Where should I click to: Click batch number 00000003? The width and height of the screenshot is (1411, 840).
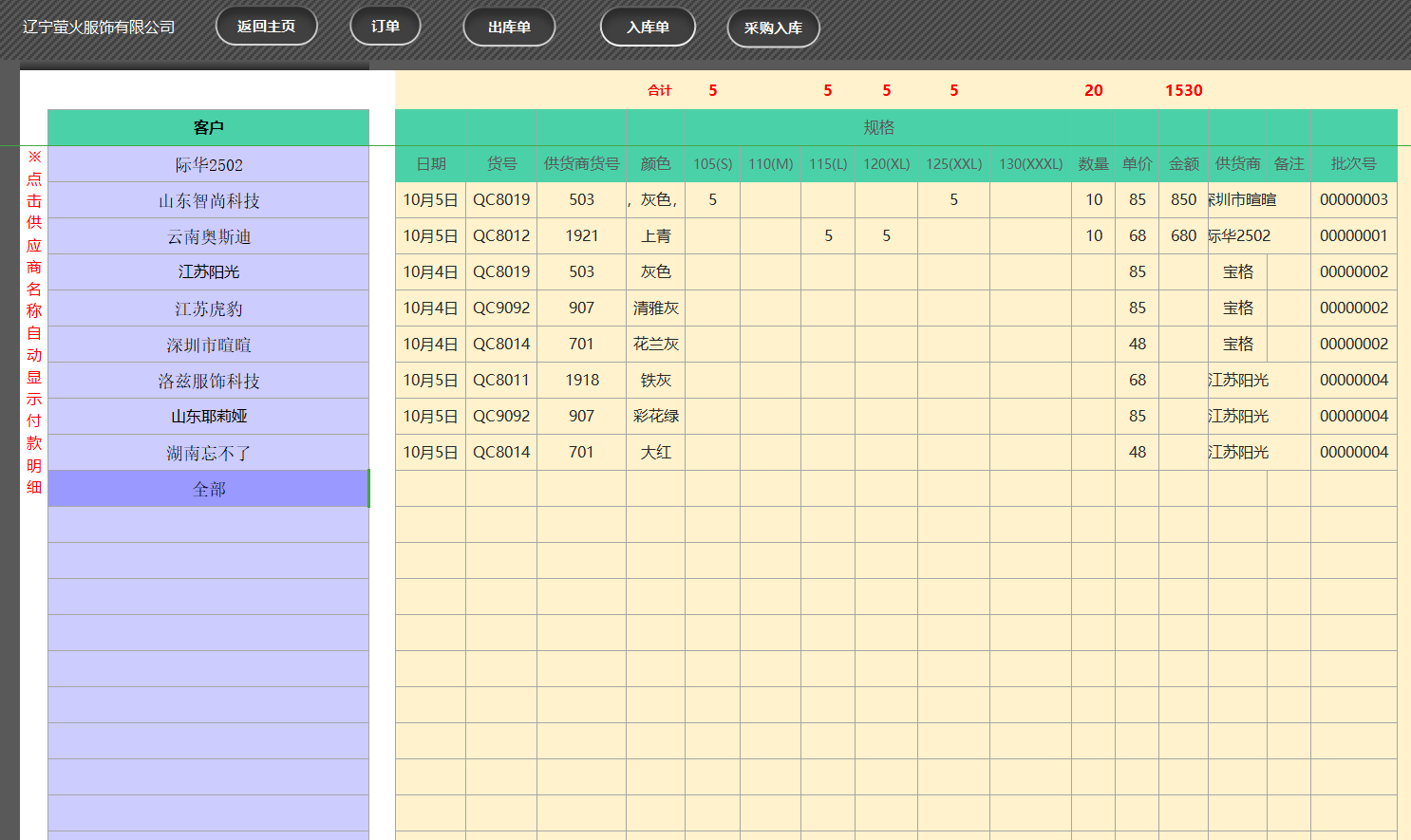(x=1353, y=199)
